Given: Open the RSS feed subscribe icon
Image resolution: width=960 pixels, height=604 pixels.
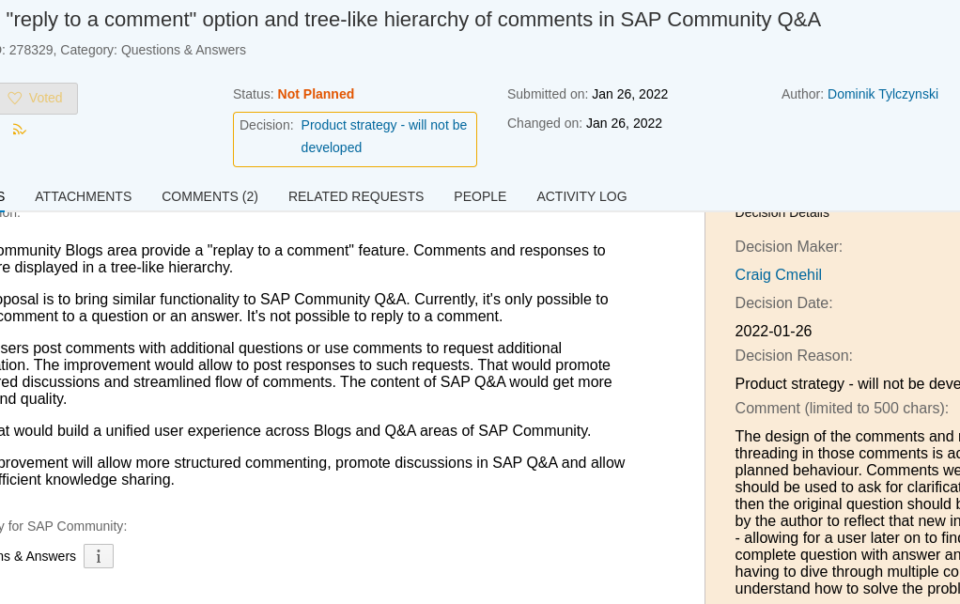Looking at the screenshot, I should click(19, 129).
